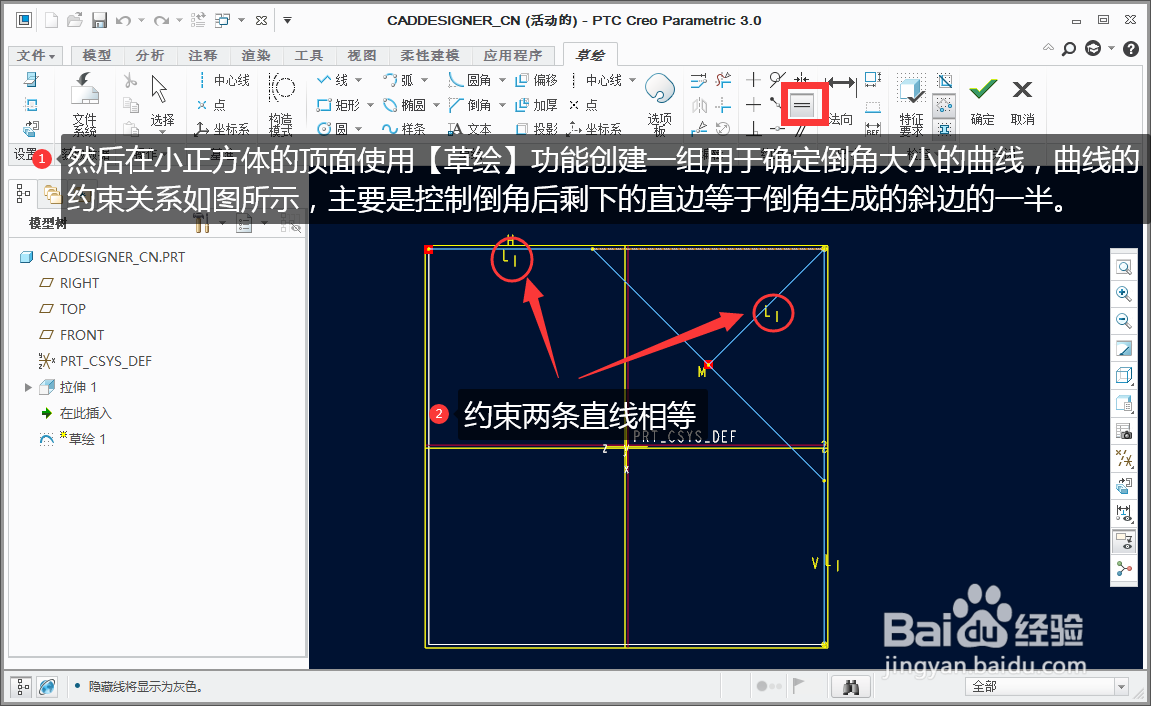Click the 法向 dimension tool

[x=840, y=101]
